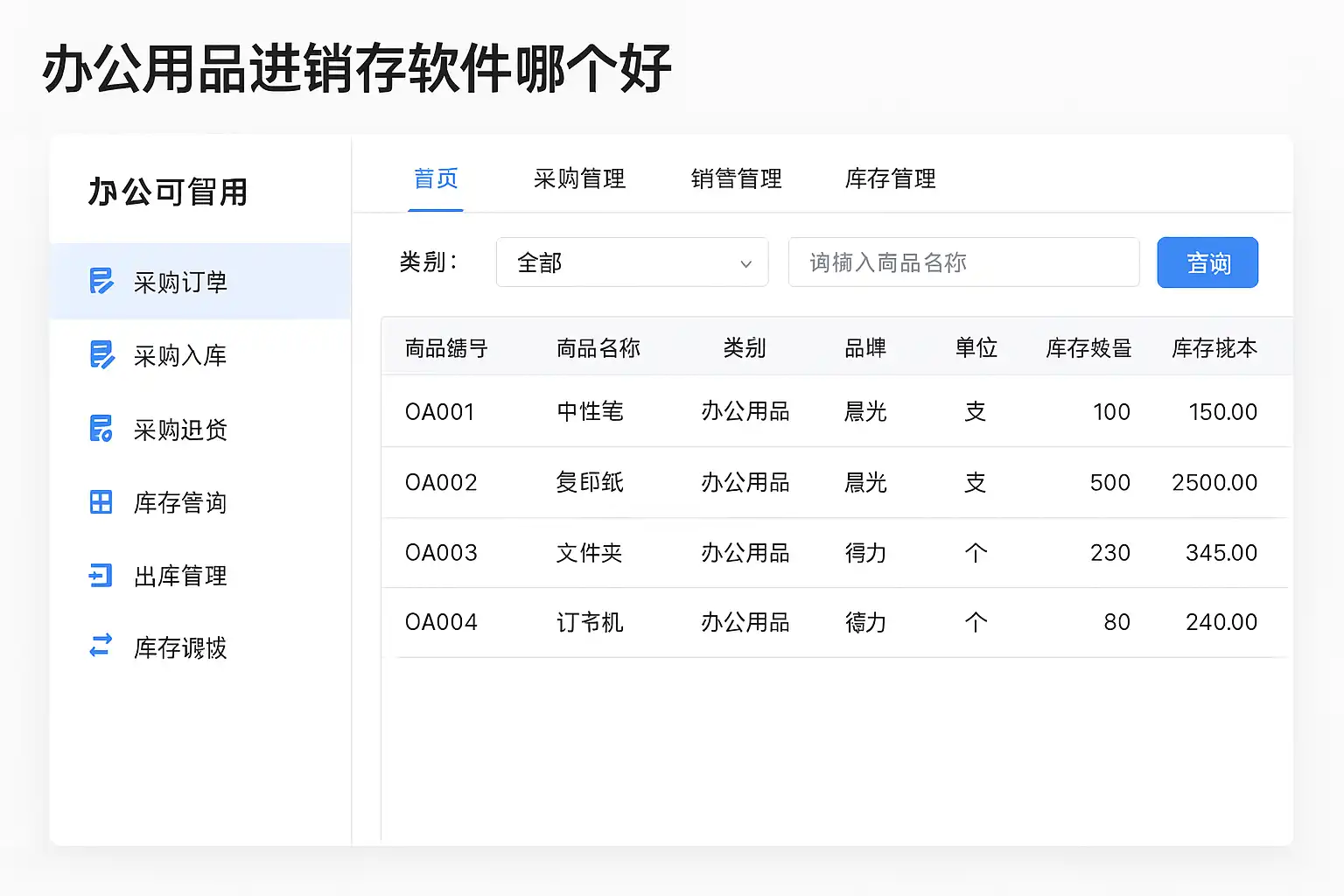1344x896 pixels.
Task: Click the 采购订单 sidebar document icon
Action: pyautogui.click(x=101, y=281)
